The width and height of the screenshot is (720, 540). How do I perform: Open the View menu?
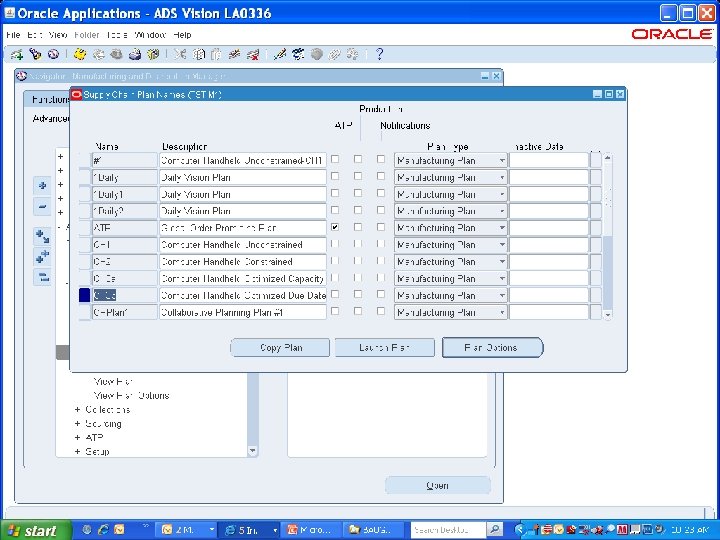click(58, 35)
